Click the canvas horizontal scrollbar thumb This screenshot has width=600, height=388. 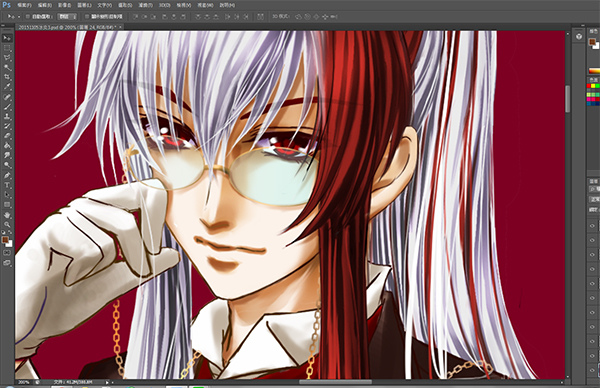point(335,382)
